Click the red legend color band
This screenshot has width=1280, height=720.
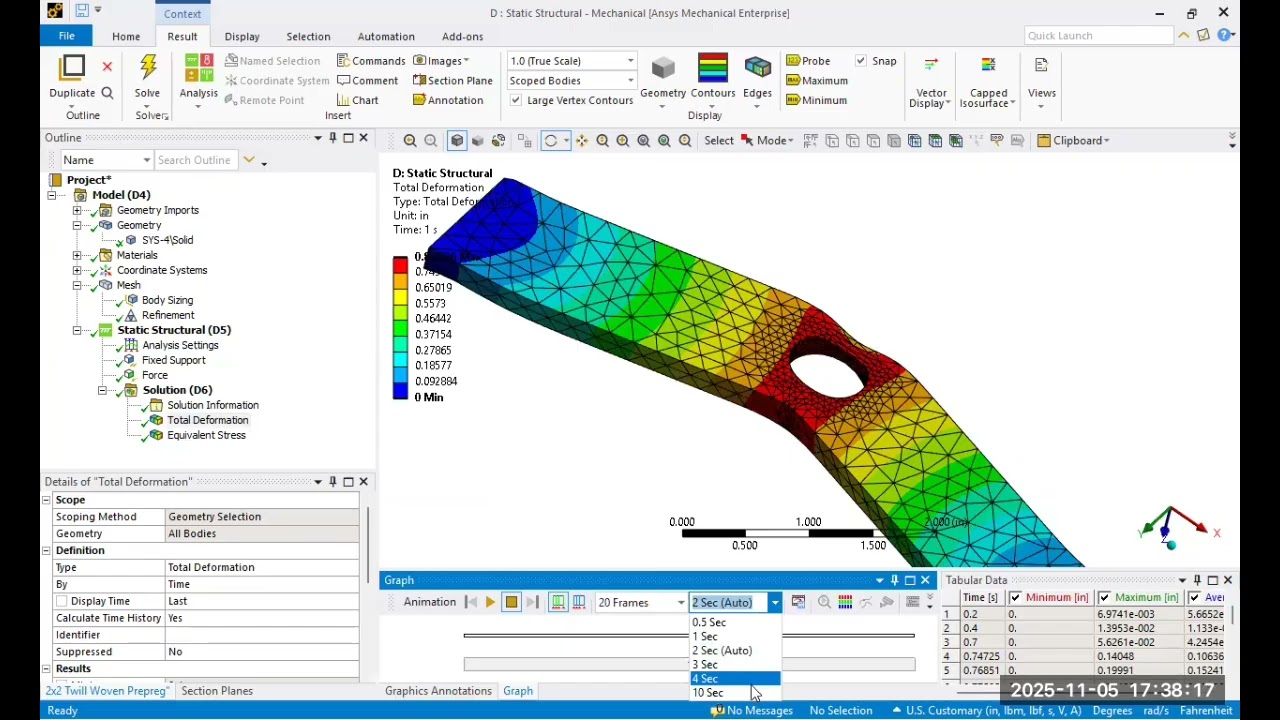pos(400,265)
